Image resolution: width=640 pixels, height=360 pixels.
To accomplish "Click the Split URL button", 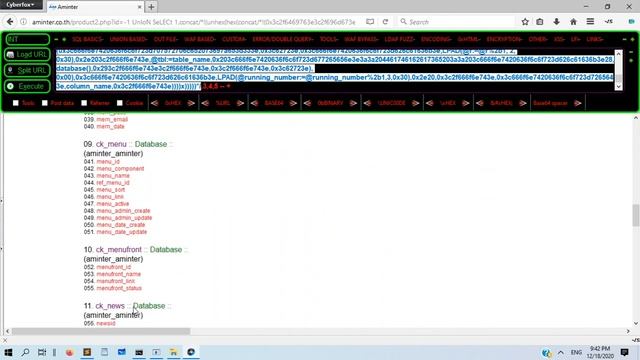I will (27, 70).
